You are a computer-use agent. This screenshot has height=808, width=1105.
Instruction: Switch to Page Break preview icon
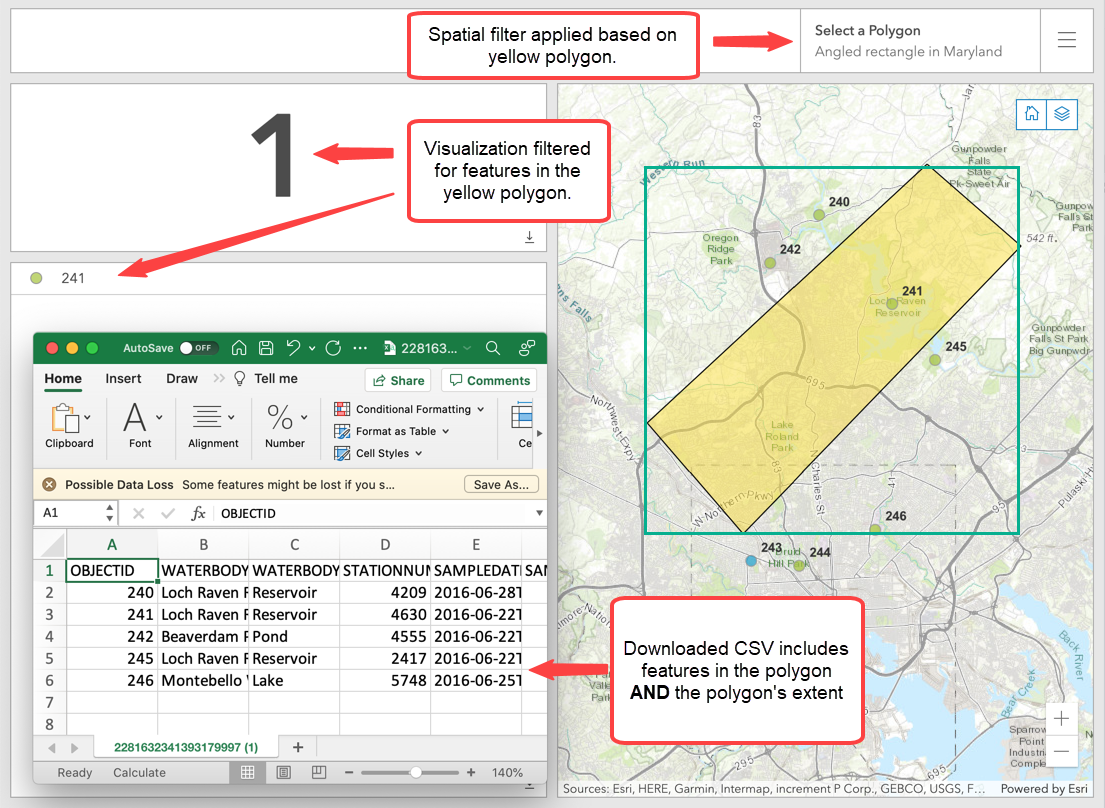(319, 773)
